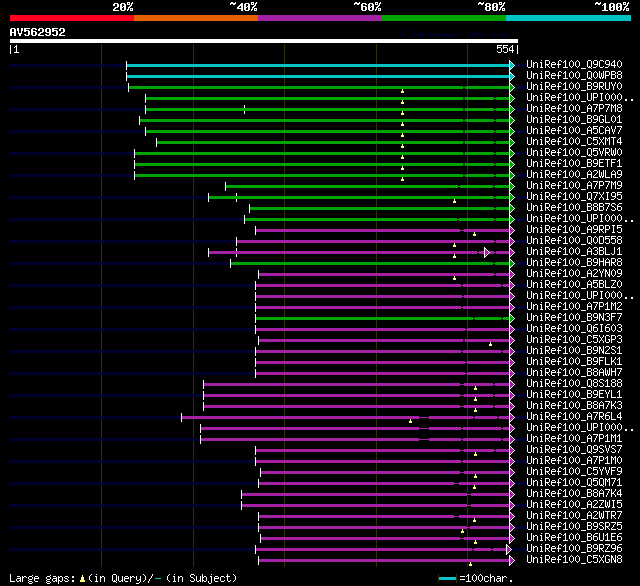Viewport: 640px width, 586px height.
Task: Click the white query sequence bar
Action: [x=264, y=41]
